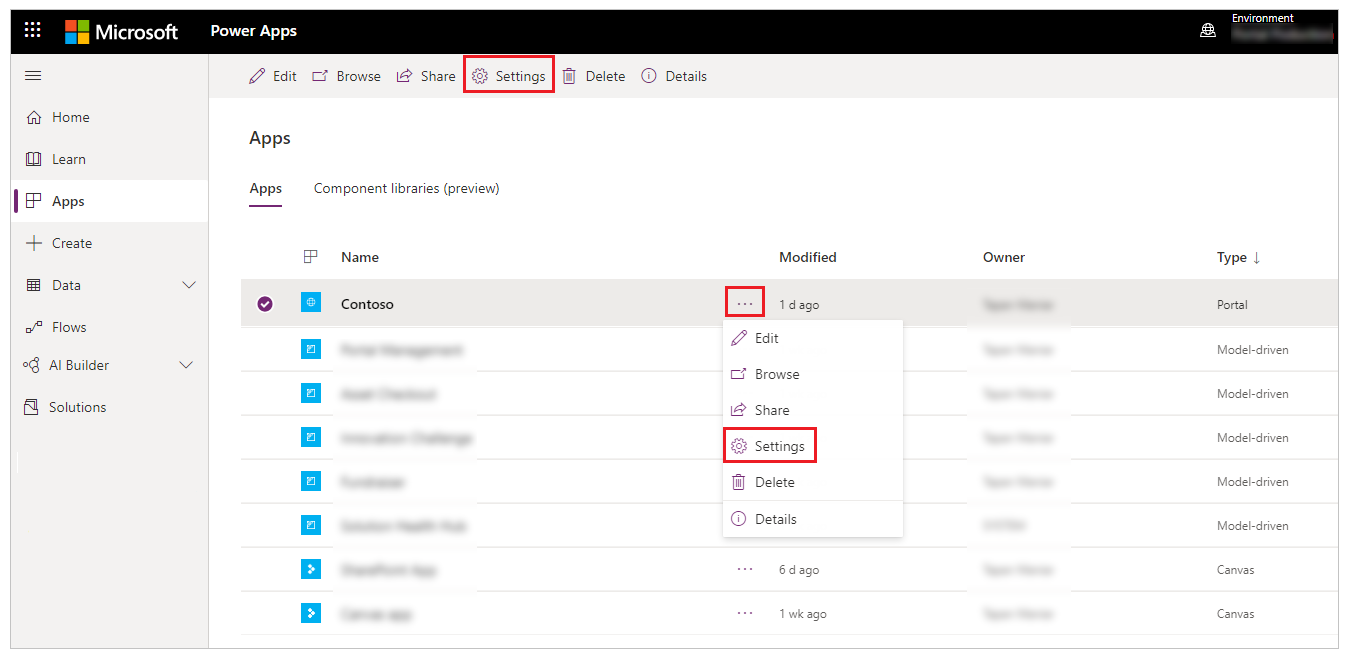Choose Edit in the context menu
Screen dimensions: 1353x662
(x=813, y=338)
